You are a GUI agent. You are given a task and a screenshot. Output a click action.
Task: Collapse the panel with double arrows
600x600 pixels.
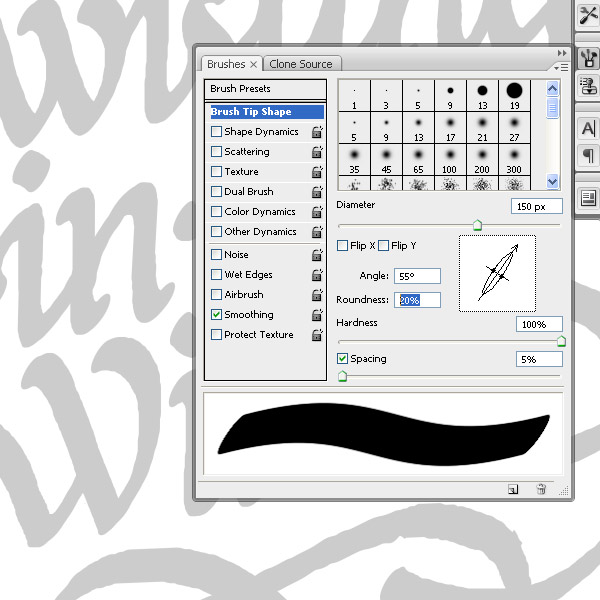point(562,53)
